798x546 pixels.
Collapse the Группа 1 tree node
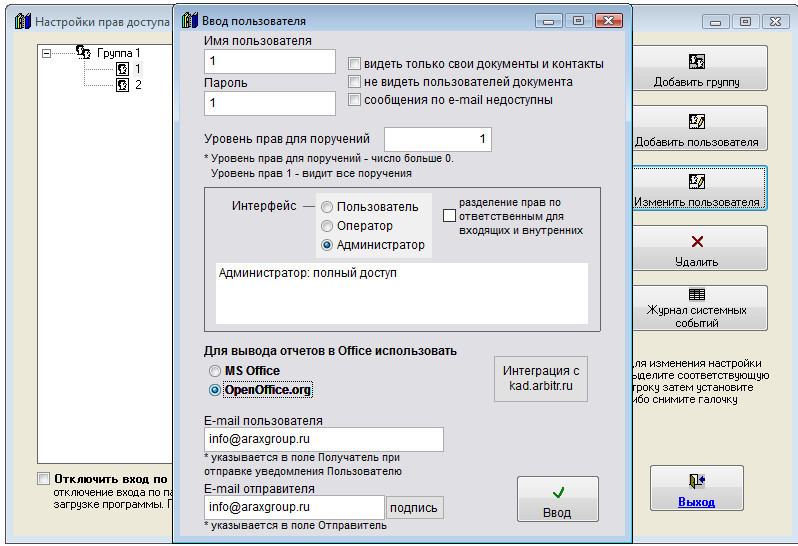pos(46,53)
